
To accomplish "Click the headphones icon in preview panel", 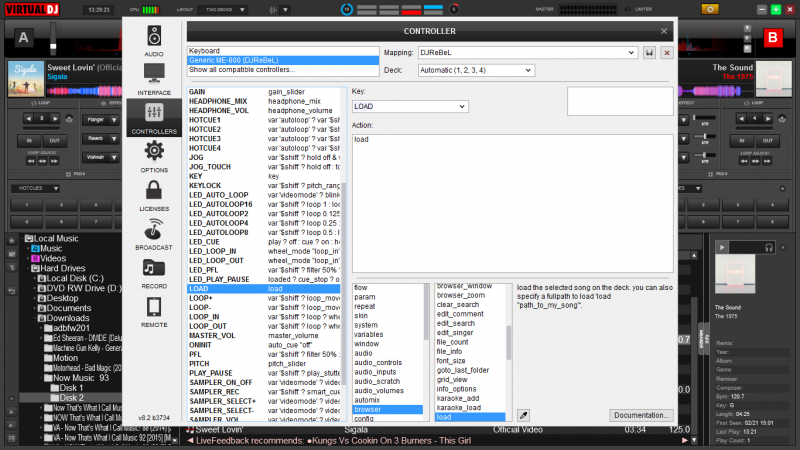I will tap(768, 248).
